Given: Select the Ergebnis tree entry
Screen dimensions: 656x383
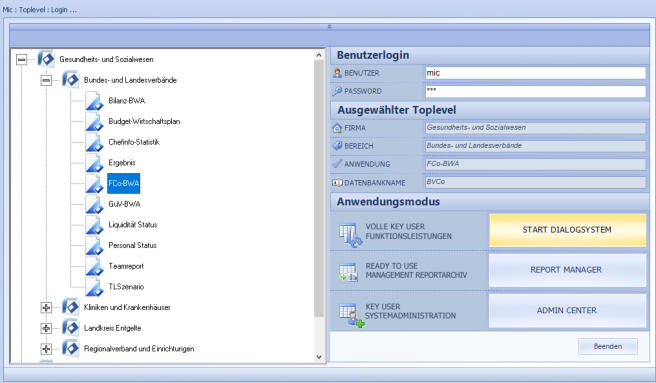Looking at the screenshot, I should click(x=122, y=163).
